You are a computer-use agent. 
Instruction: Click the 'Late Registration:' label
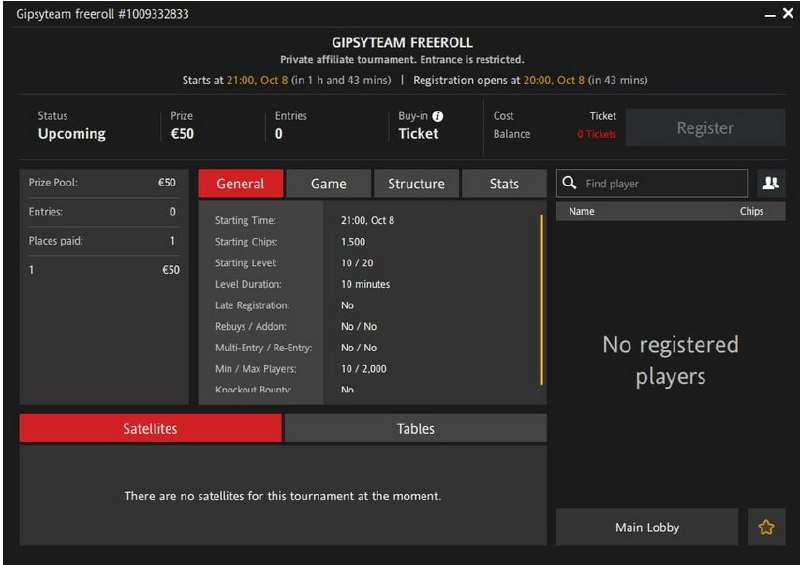coord(252,305)
